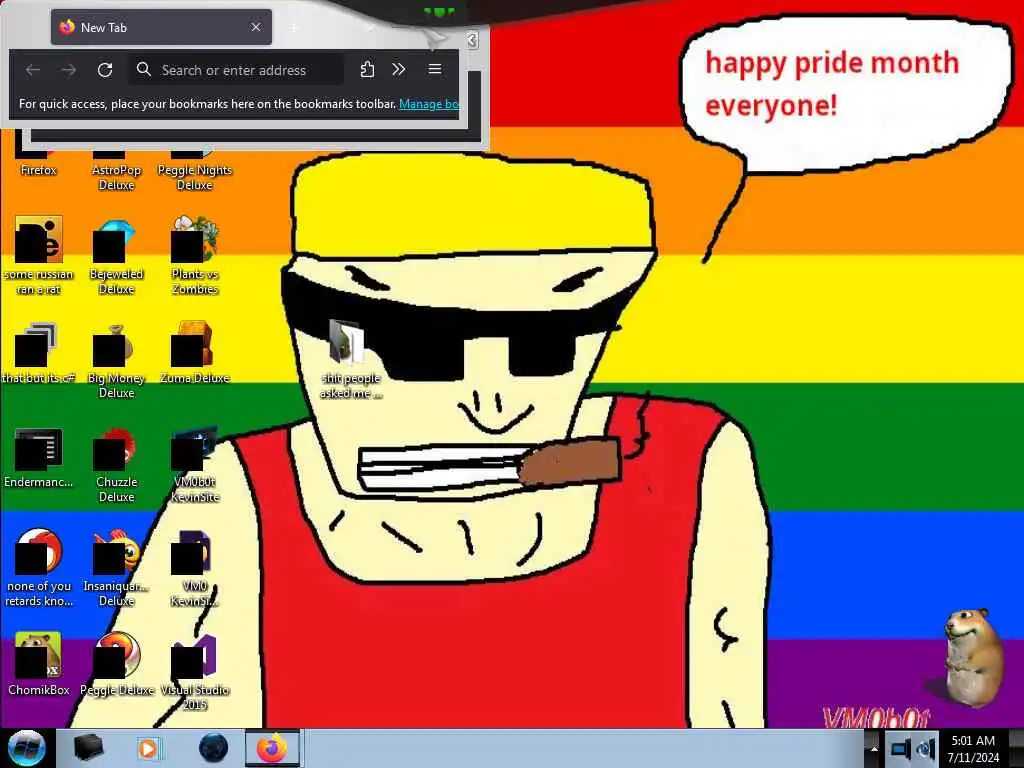Select the New Tab tab

coord(161,27)
